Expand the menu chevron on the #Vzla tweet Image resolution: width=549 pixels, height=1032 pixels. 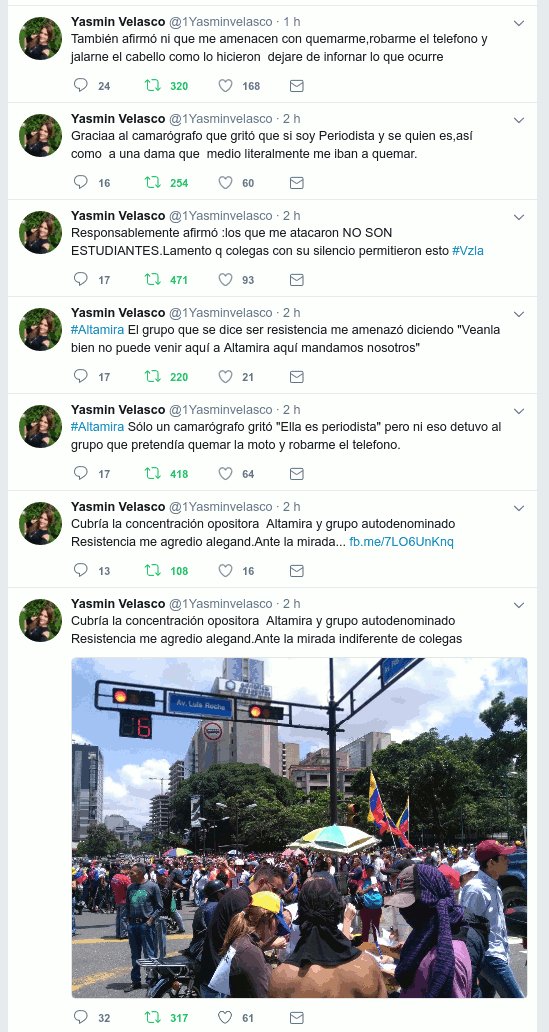(x=519, y=217)
